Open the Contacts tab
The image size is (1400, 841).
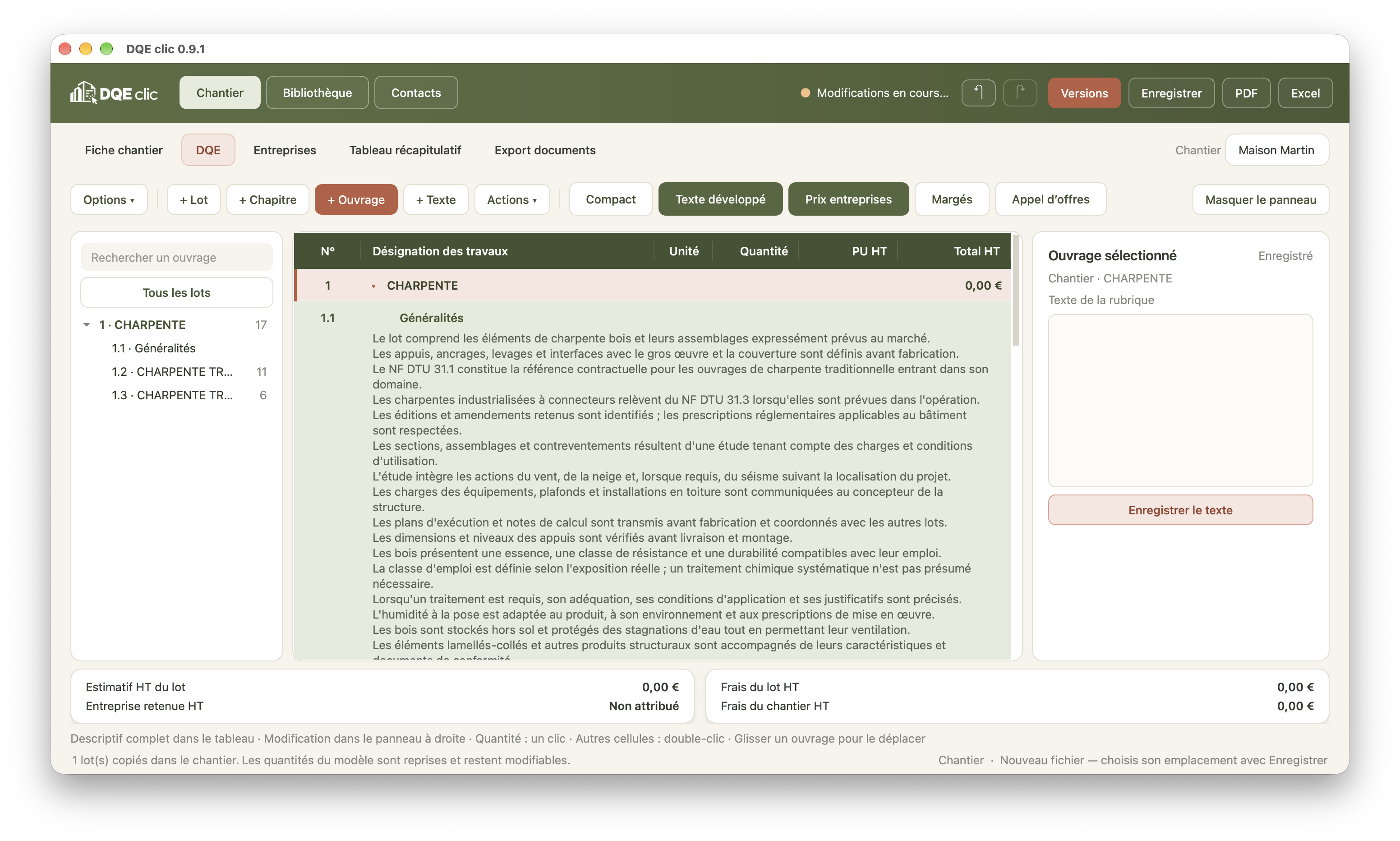416,92
